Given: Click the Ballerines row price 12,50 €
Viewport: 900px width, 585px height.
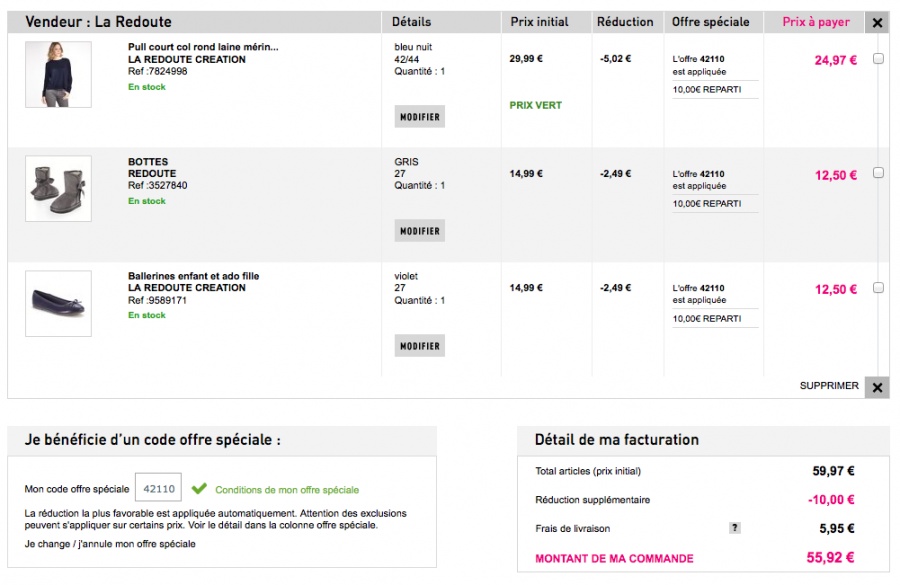Looking at the screenshot, I should coord(836,289).
